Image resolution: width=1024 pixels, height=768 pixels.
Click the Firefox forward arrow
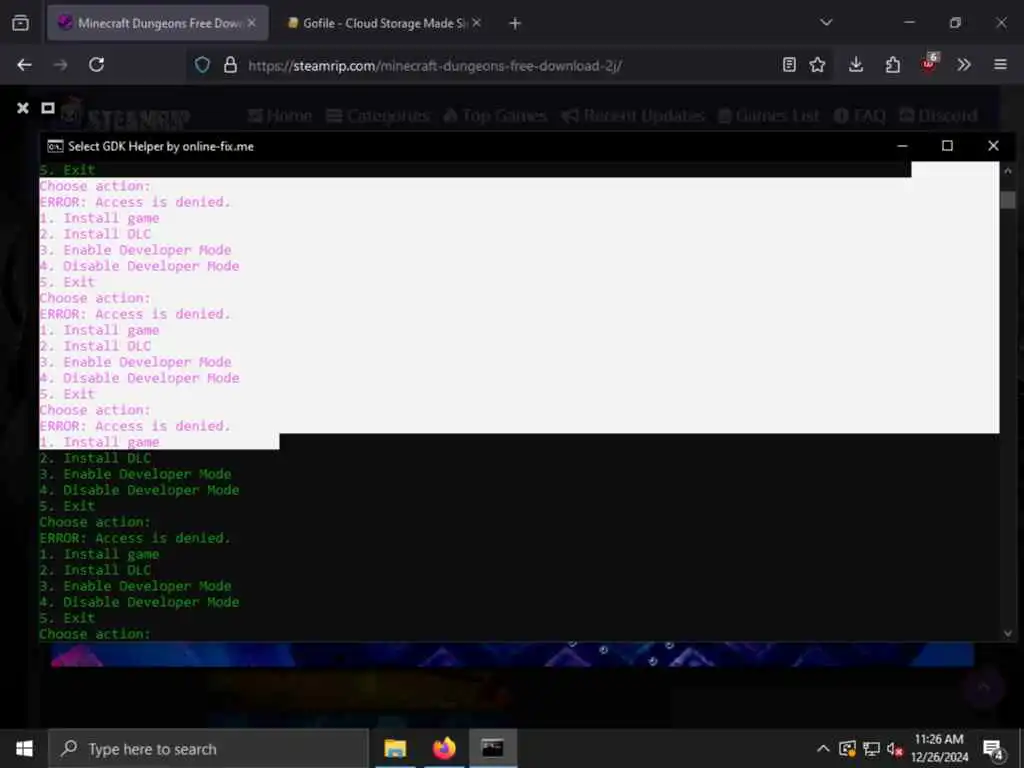pyautogui.click(x=60, y=65)
